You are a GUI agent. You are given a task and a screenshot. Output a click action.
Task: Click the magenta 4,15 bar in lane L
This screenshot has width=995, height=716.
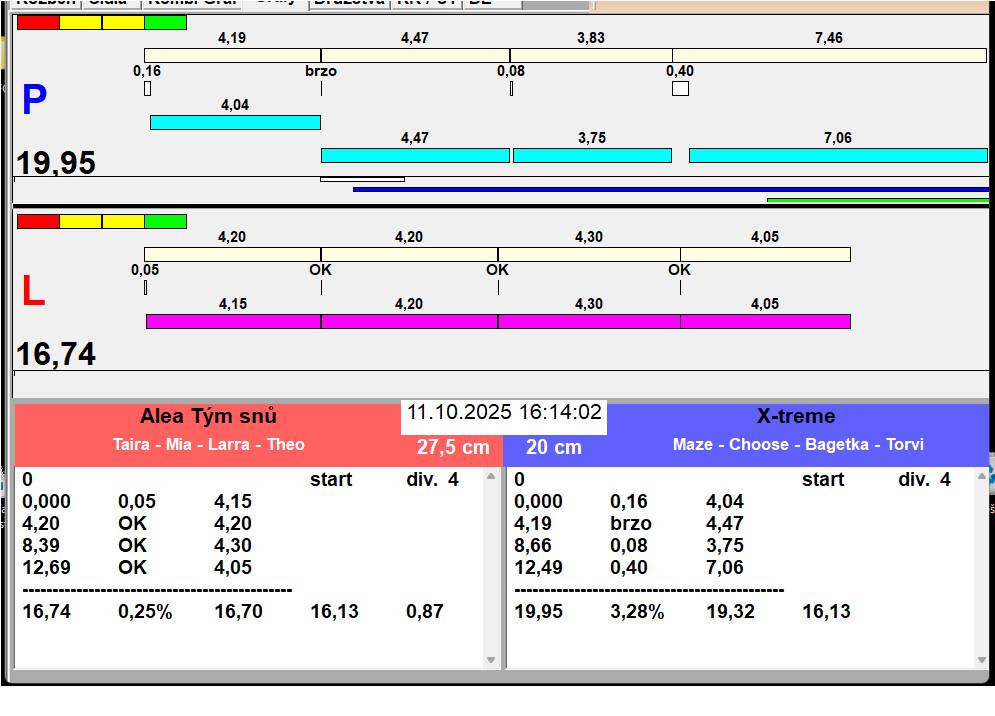tap(233, 321)
